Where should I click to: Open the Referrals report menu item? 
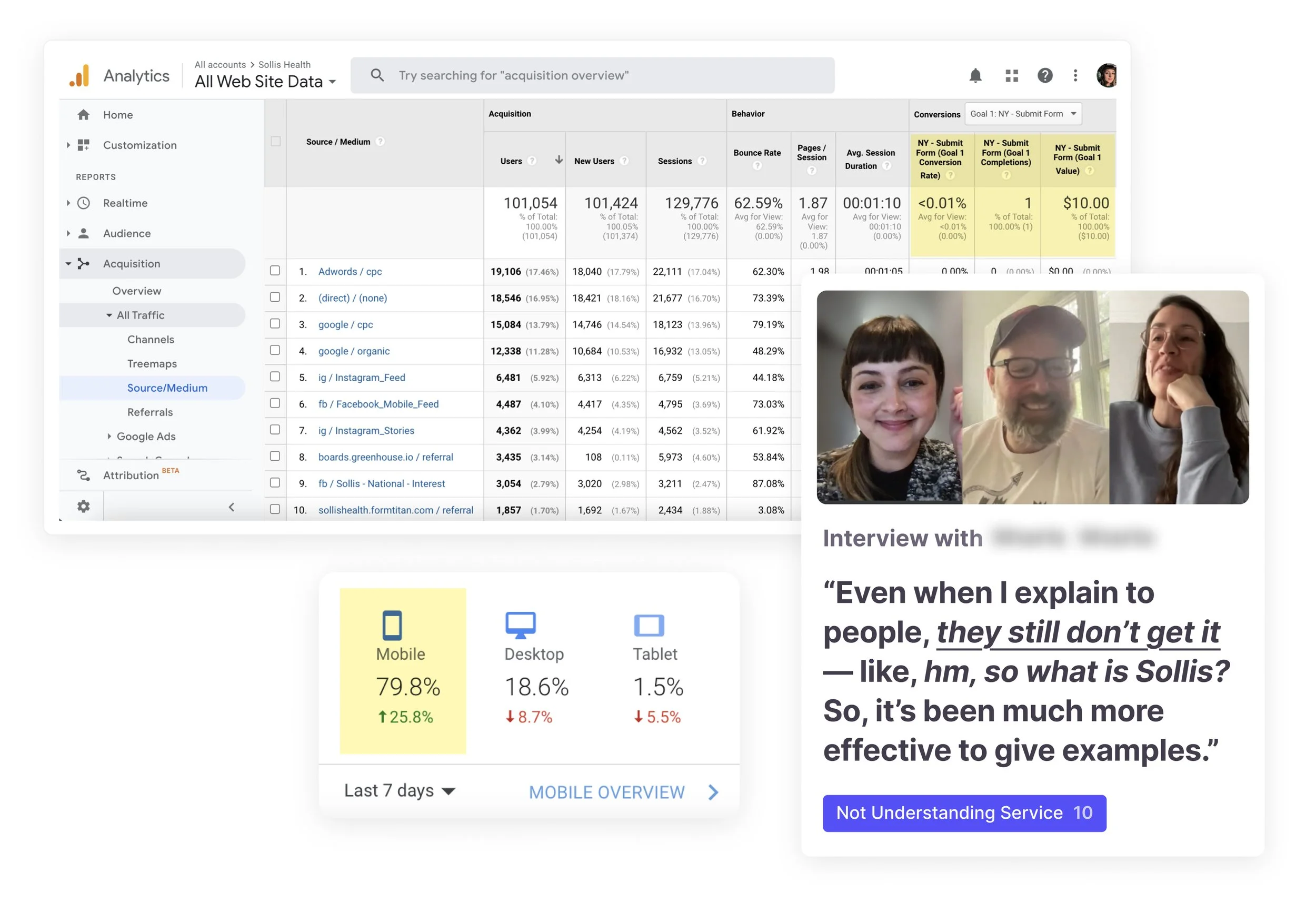[150, 412]
